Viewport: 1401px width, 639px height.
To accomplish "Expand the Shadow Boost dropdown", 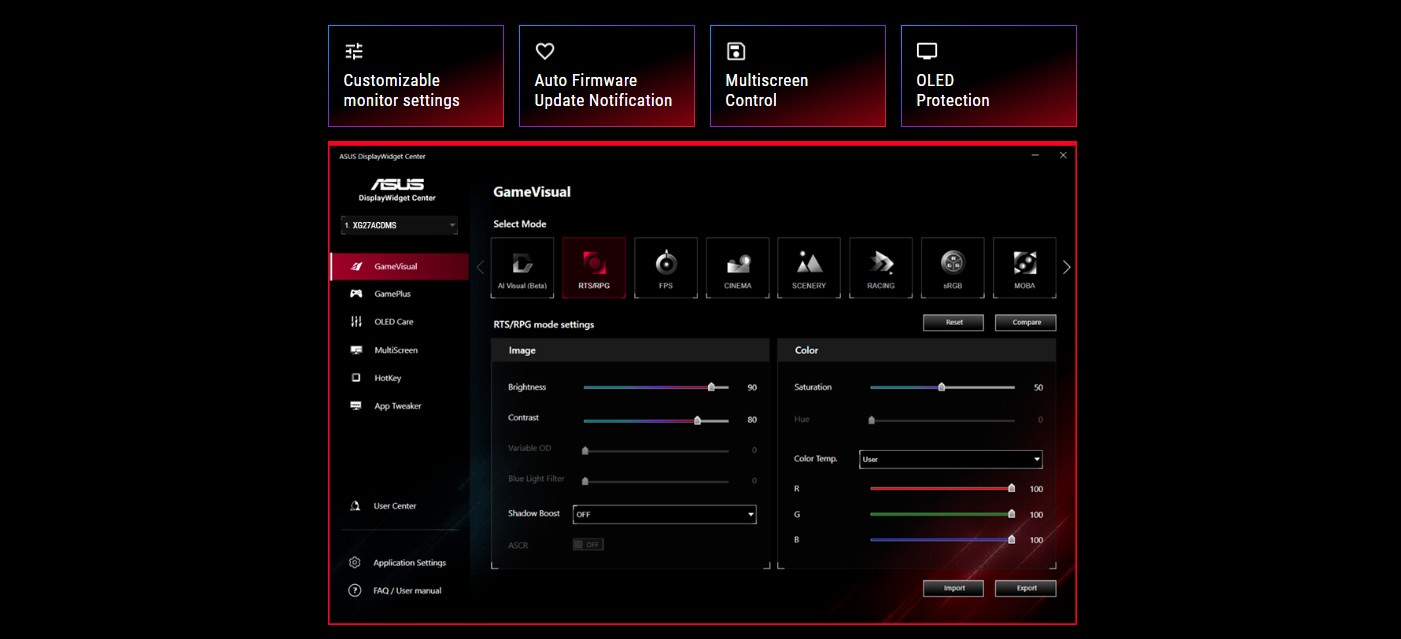I will 664,514.
